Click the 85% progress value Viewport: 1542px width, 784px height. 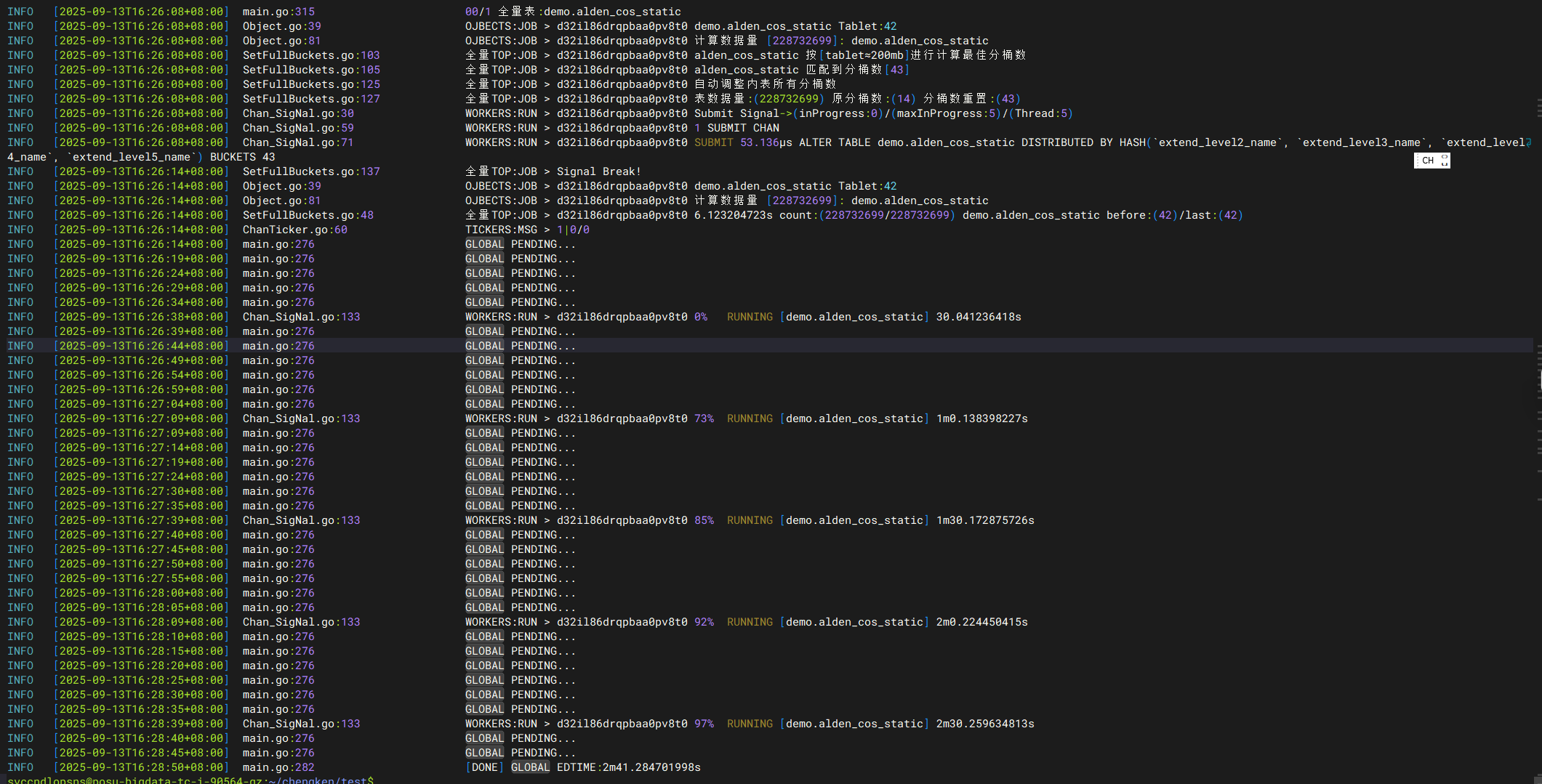[704, 520]
